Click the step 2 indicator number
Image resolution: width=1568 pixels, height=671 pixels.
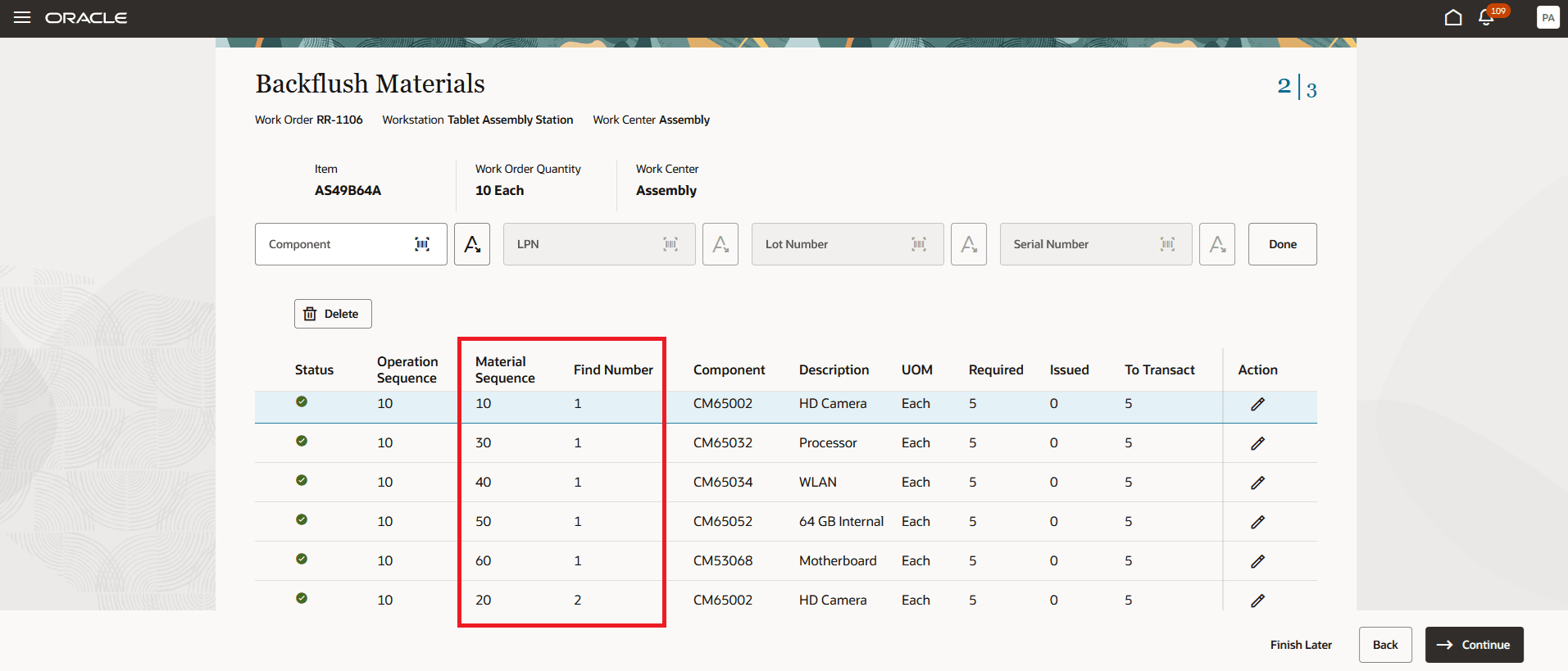(x=1284, y=85)
